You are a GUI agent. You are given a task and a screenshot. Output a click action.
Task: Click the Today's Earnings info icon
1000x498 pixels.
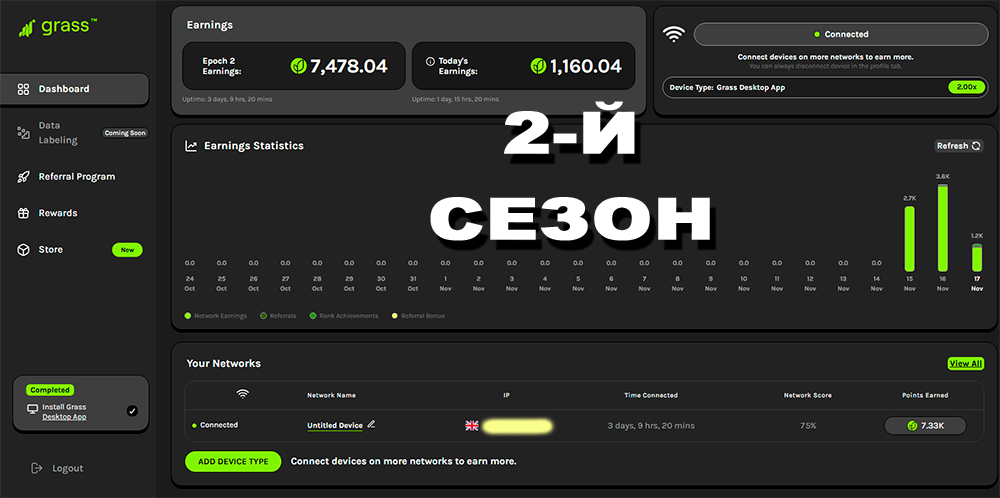pos(430,62)
